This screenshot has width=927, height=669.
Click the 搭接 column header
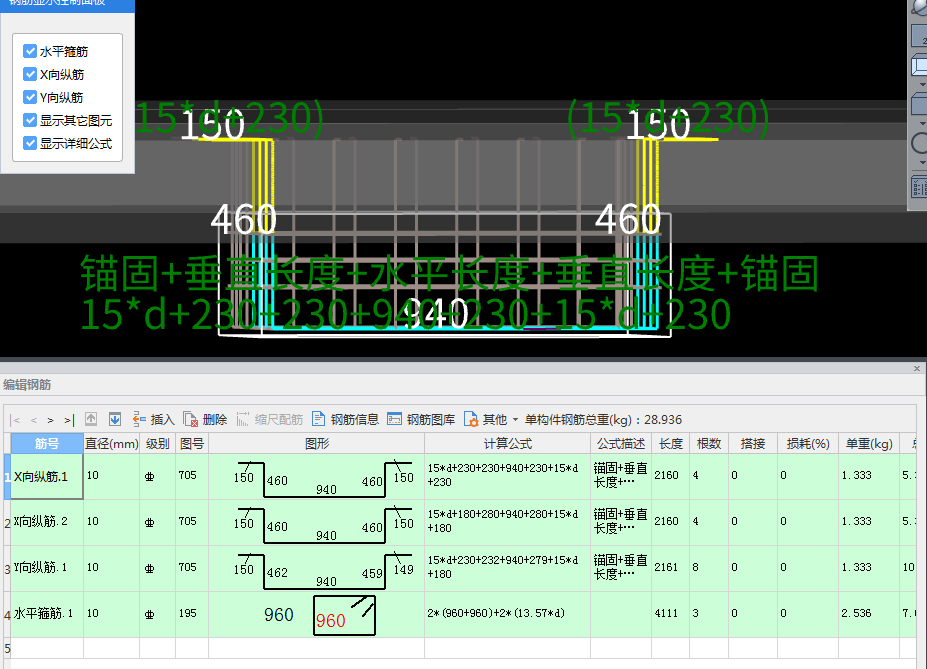tap(752, 443)
